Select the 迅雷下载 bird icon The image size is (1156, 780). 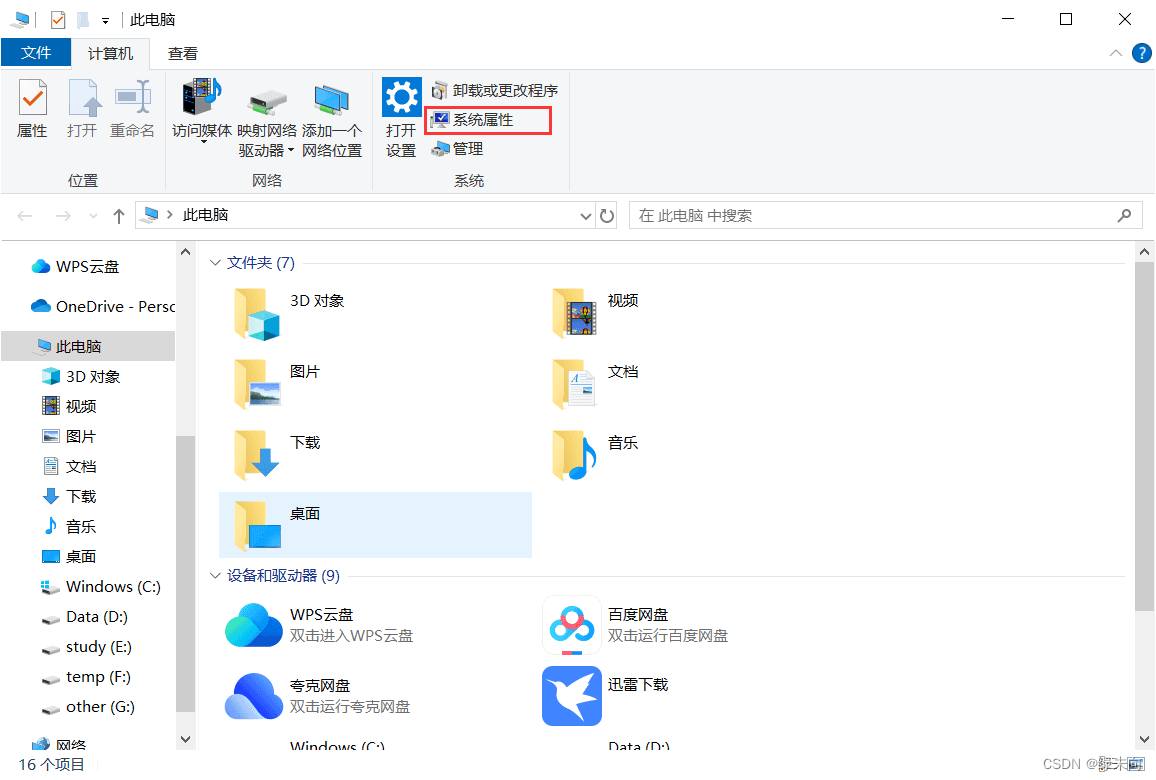point(571,696)
